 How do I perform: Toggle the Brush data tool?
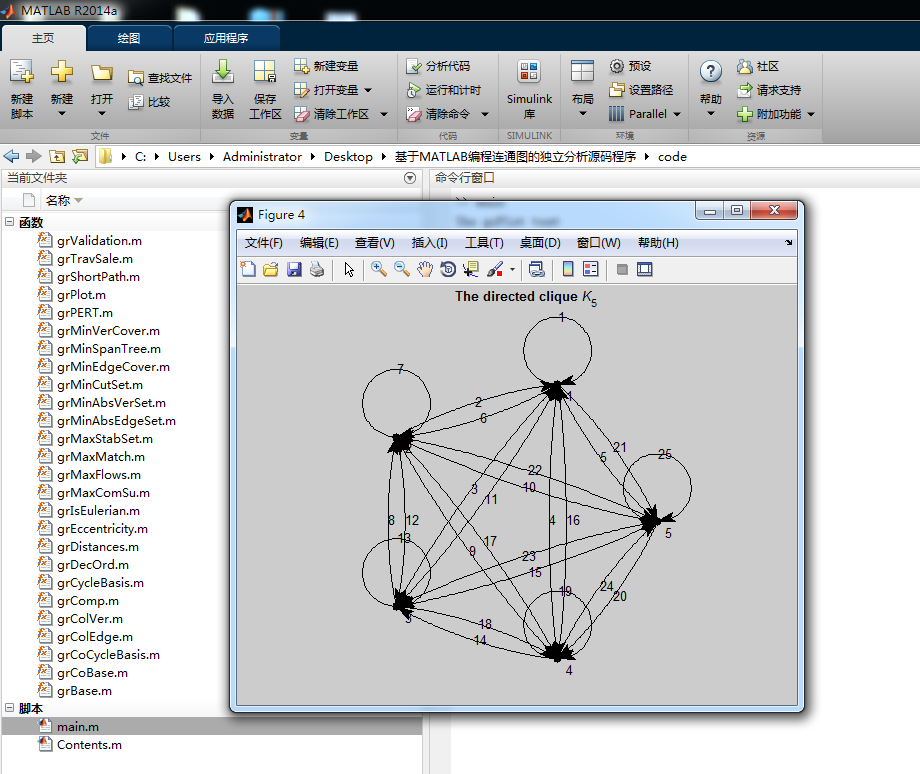[x=495, y=269]
